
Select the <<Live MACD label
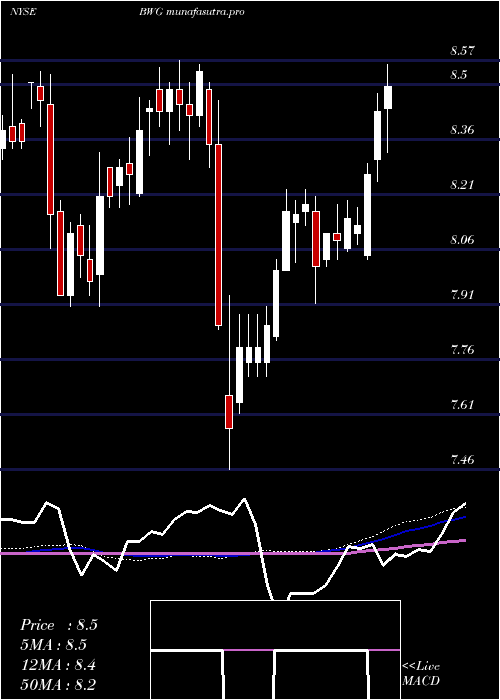pyautogui.click(x=421, y=674)
